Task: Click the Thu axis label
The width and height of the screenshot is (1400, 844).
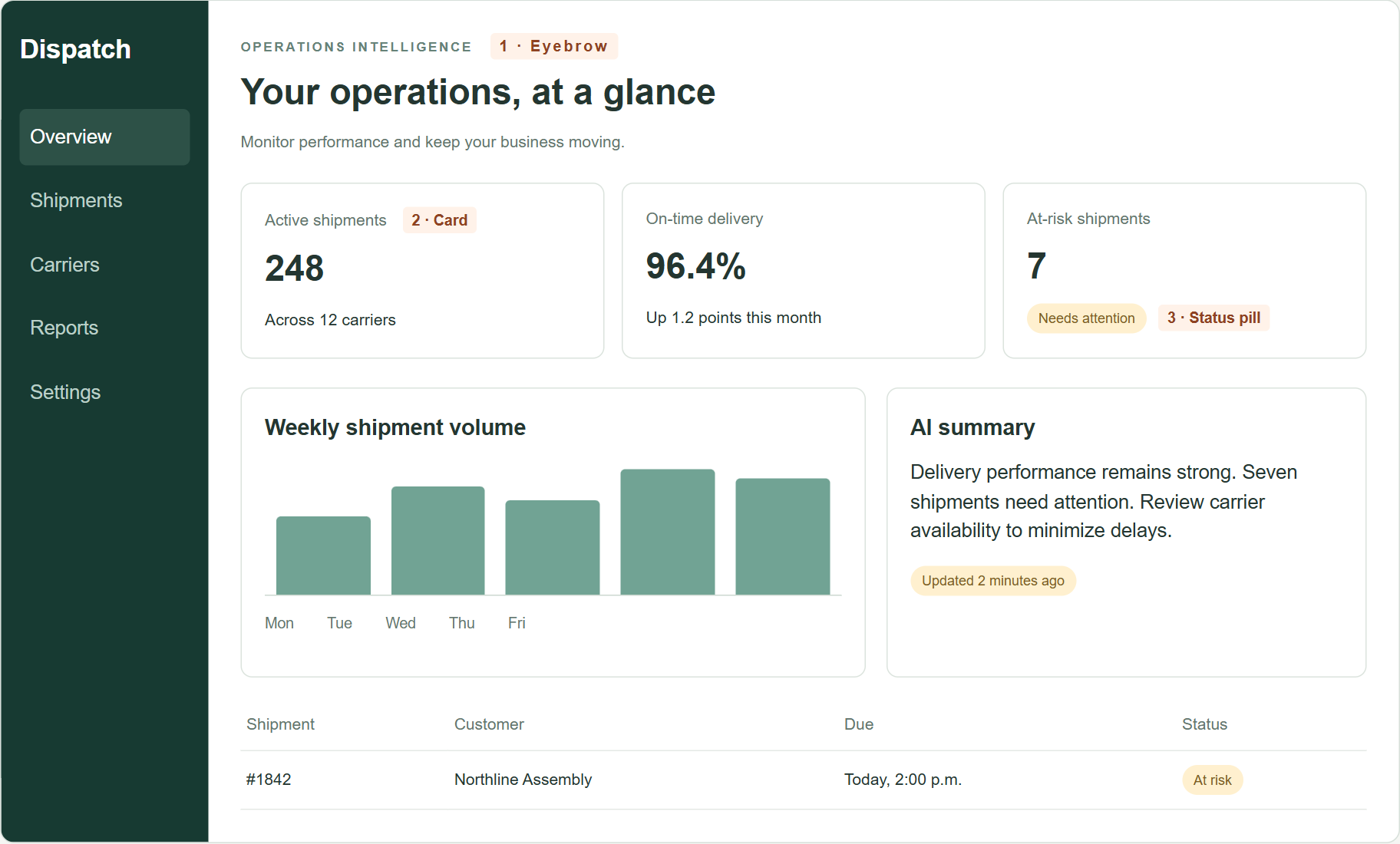Action: tap(462, 623)
